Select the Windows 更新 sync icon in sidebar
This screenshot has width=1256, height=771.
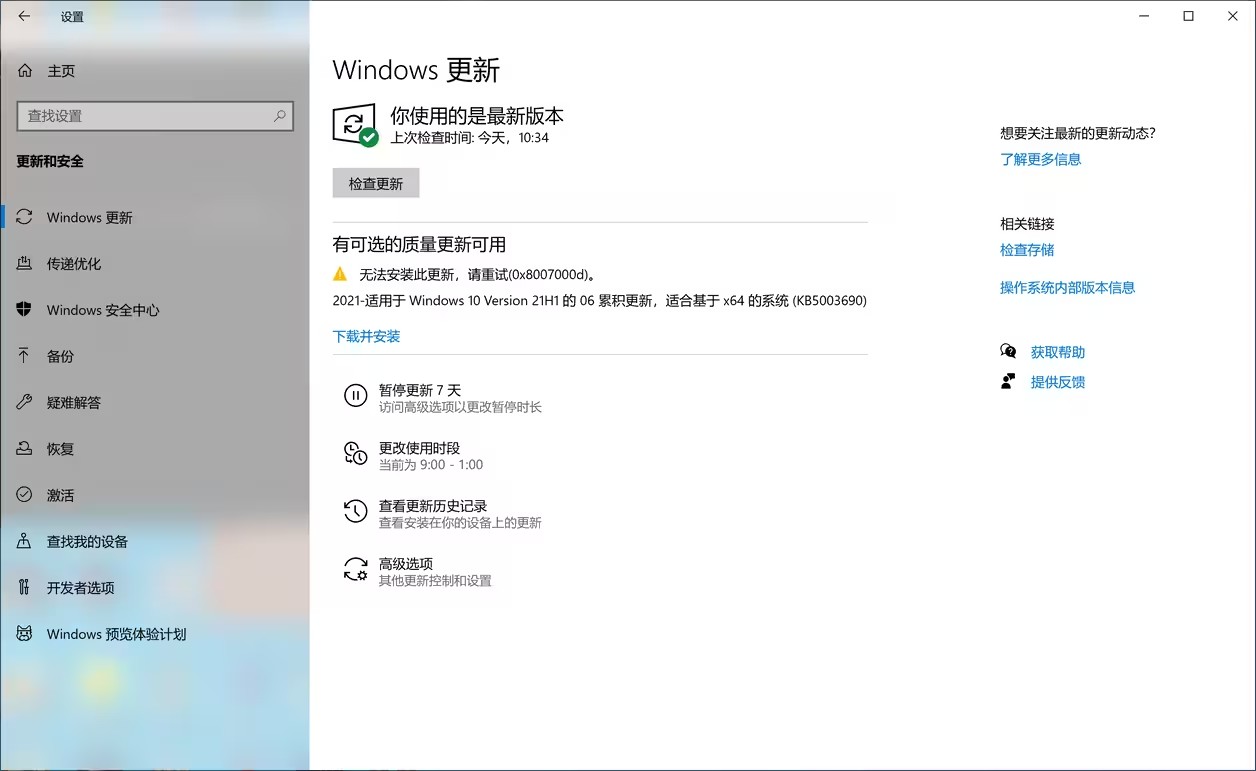tap(25, 217)
